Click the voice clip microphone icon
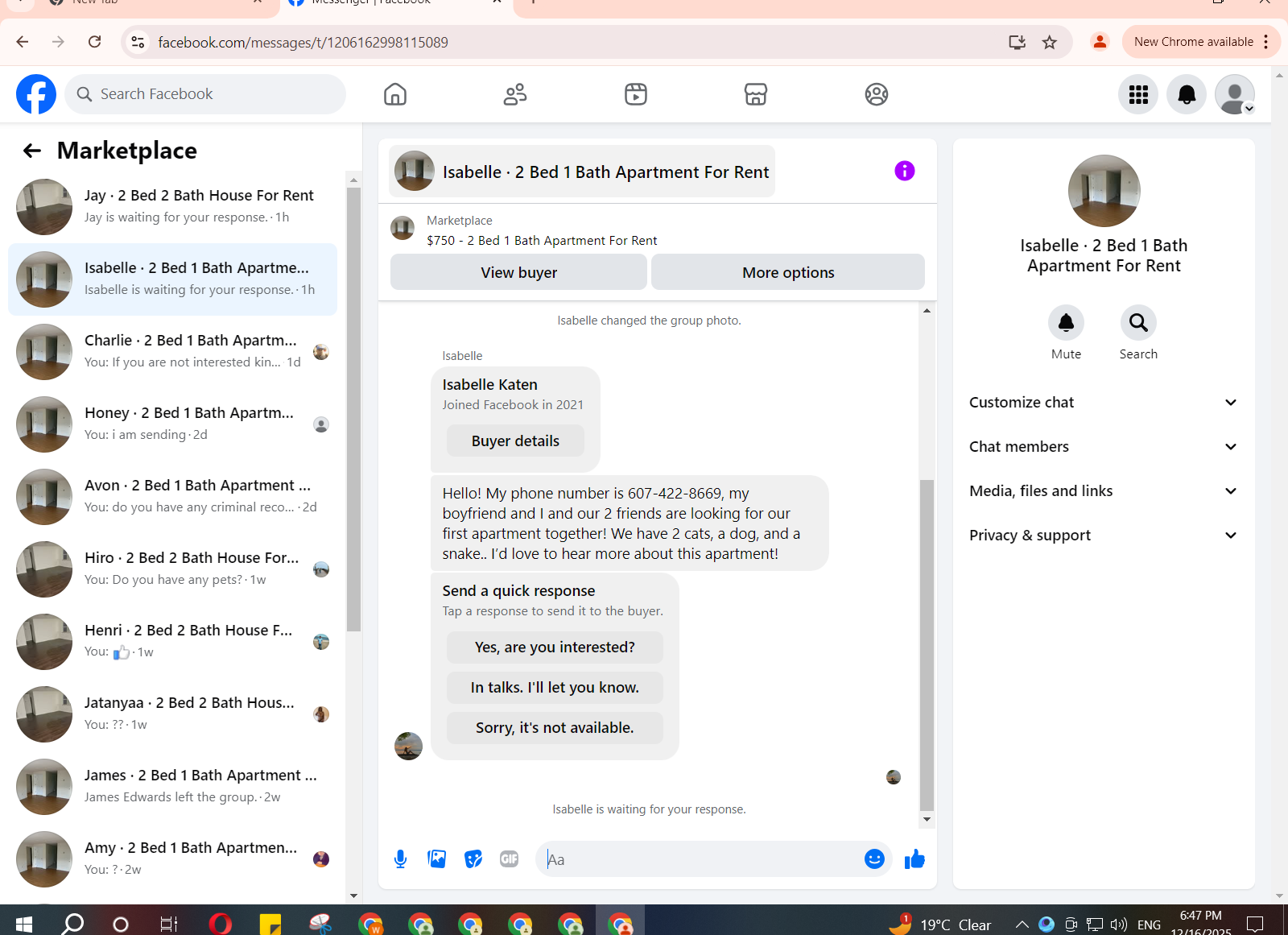Image resolution: width=1288 pixels, height=935 pixels. (400, 859)
